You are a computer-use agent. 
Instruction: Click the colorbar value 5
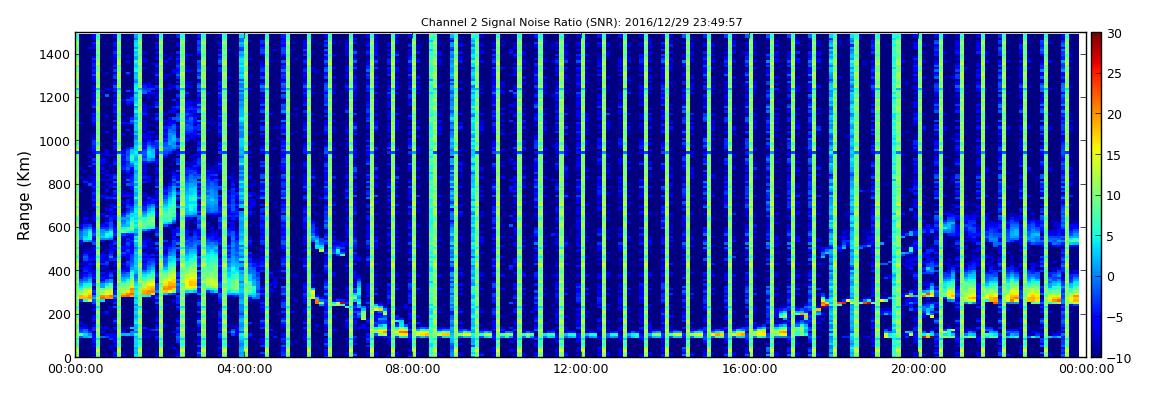[1111, 236]
